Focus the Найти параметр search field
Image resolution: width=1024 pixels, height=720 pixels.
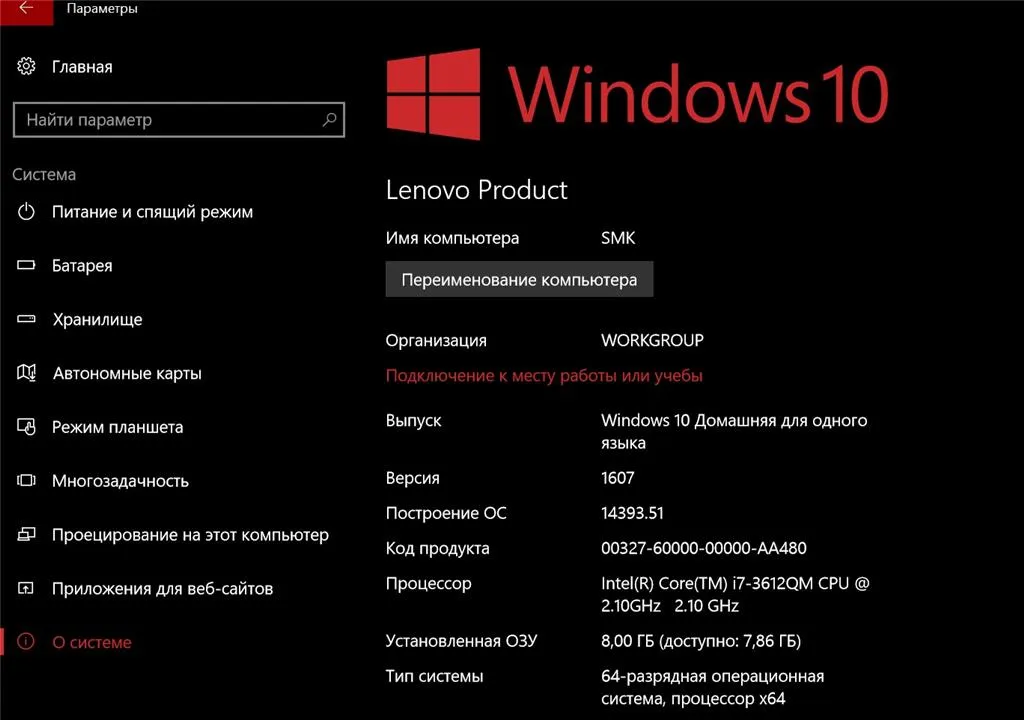coord(178,120)
